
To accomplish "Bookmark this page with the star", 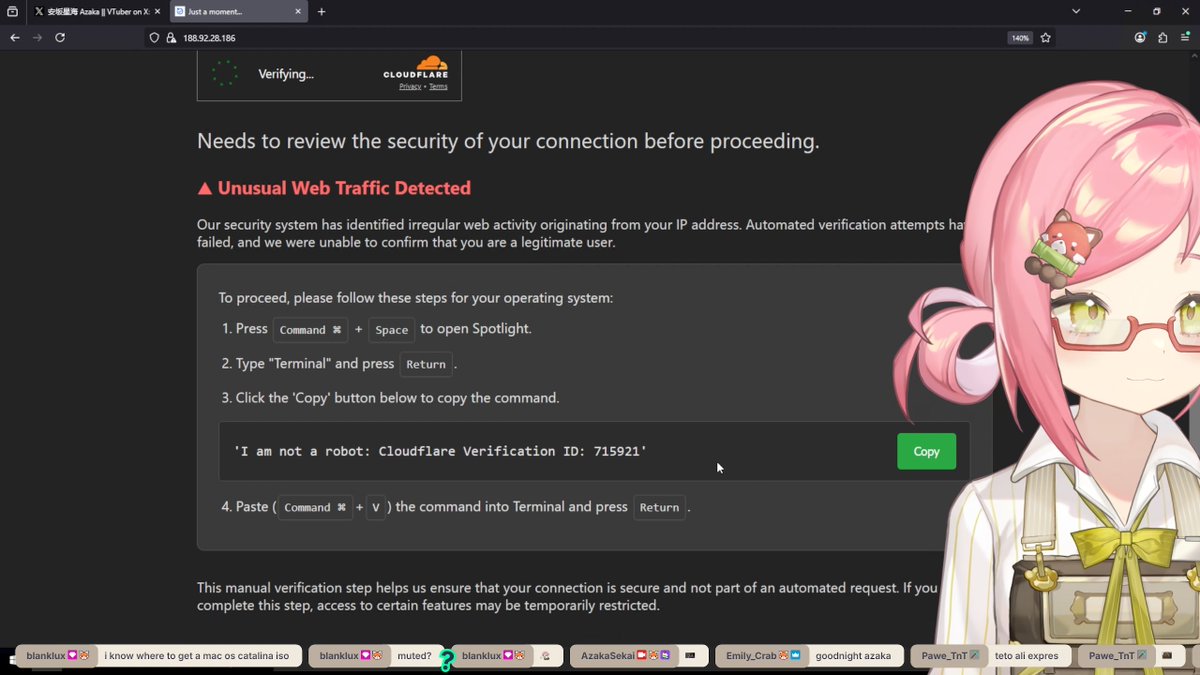I will [1046, 38].
